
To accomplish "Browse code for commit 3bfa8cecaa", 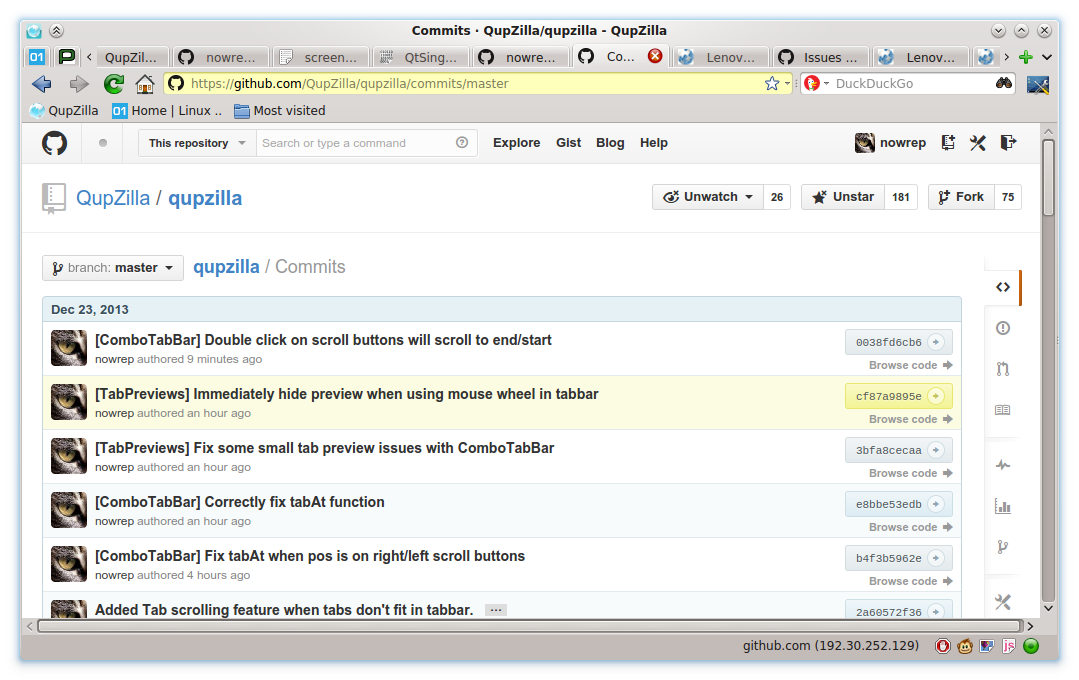I will pos(910,473).
